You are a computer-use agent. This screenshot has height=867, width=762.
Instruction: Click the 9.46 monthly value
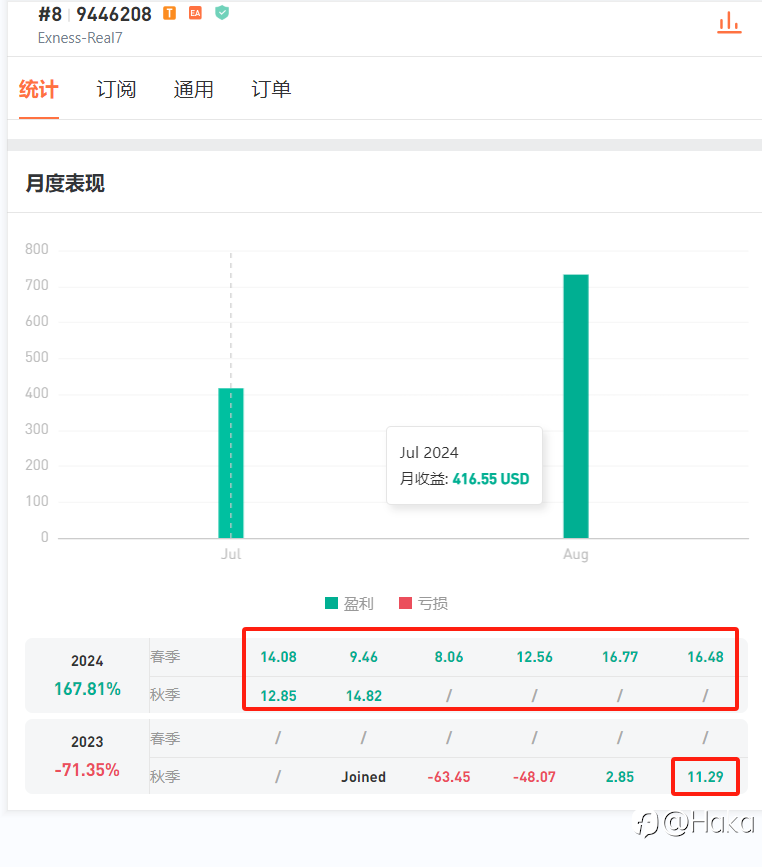[364, 657]
